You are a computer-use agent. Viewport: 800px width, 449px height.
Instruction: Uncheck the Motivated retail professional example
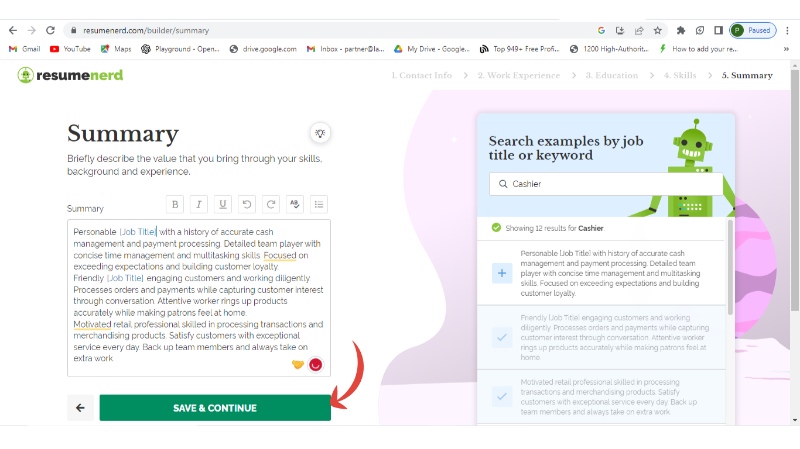tap(502, 396)
